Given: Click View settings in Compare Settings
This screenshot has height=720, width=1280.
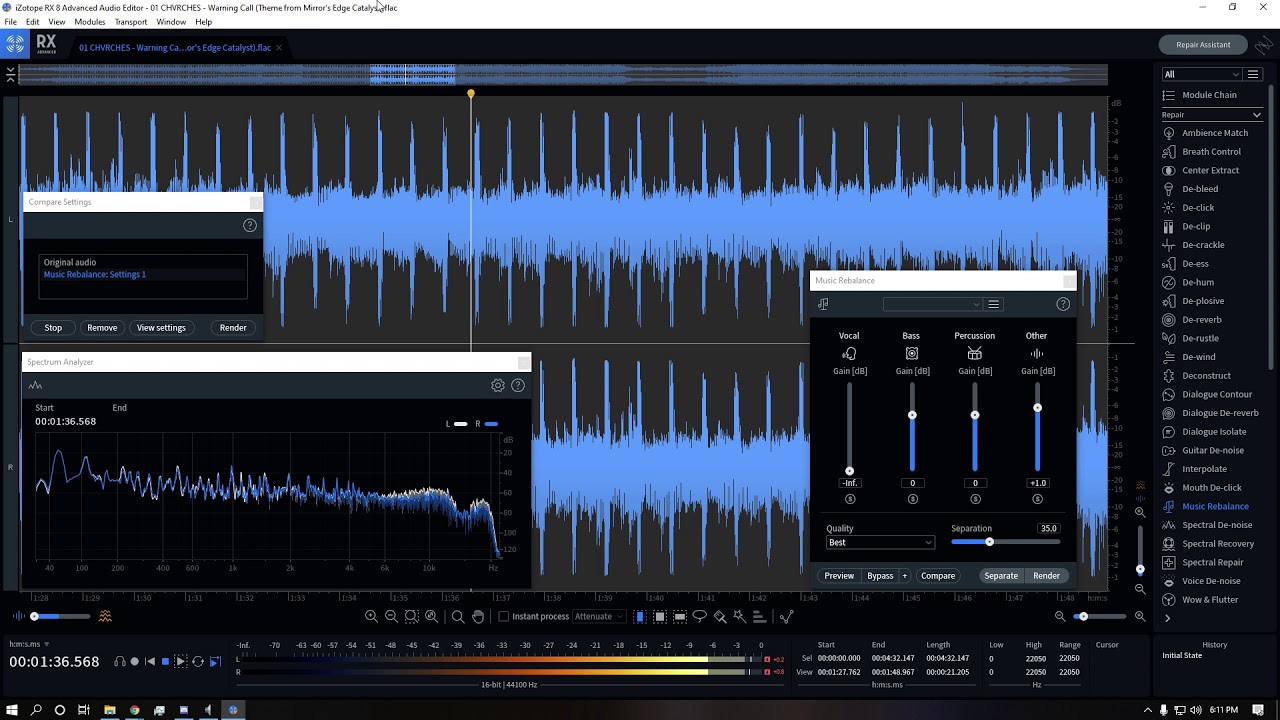Looking at the screenshot, I should point(161,328).
